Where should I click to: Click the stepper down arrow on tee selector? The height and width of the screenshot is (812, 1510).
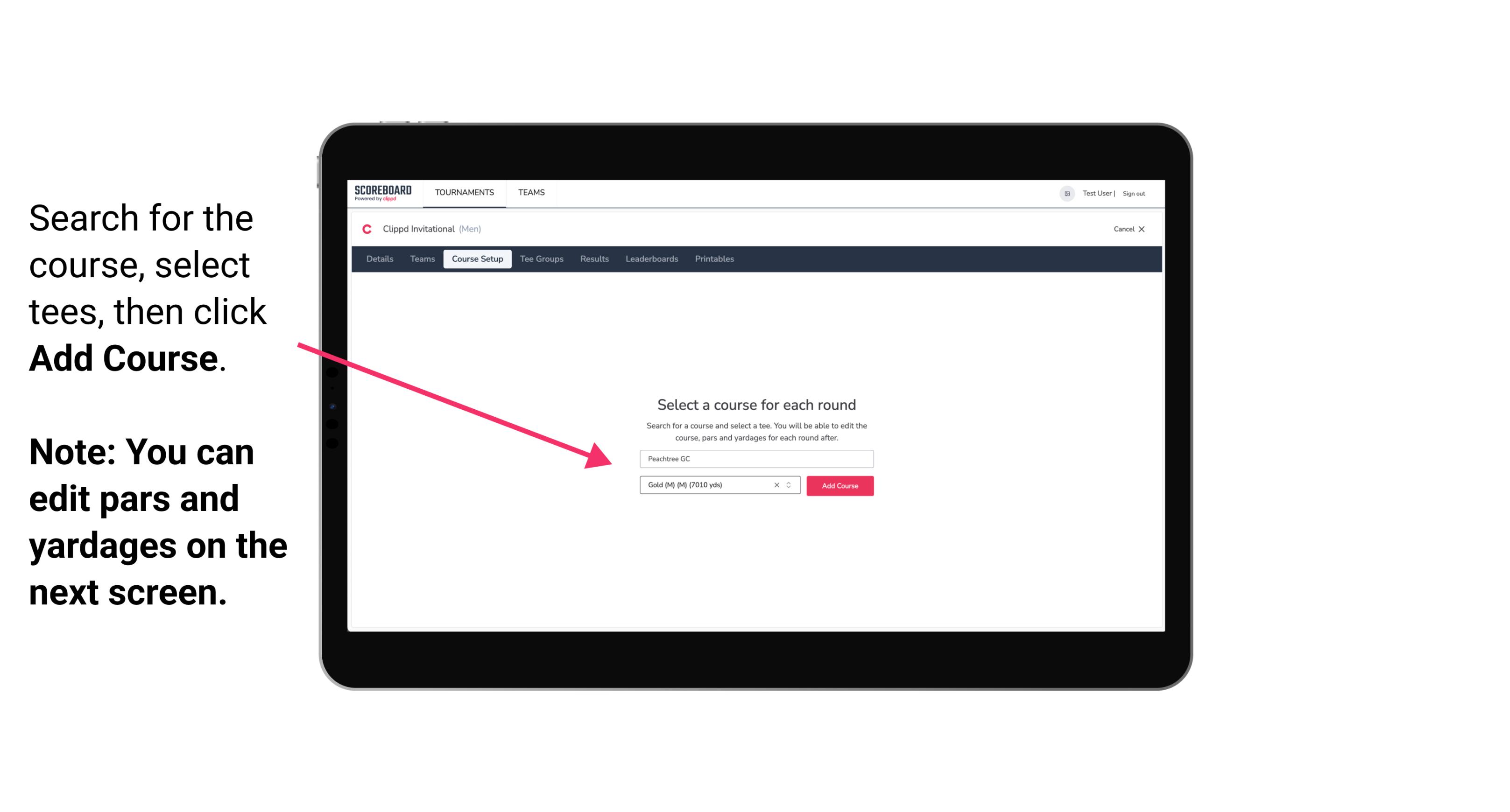click(x=791, y=488)
